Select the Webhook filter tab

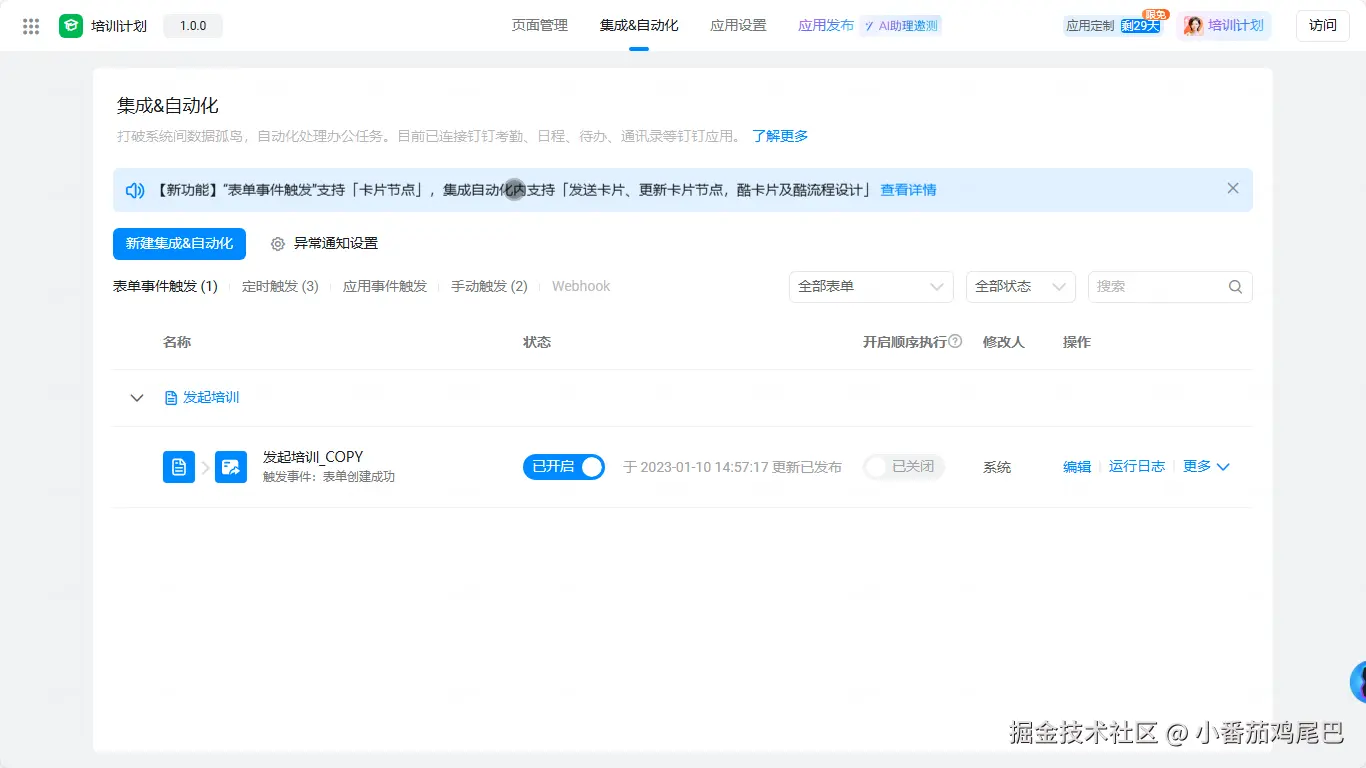pyautogui.click(x=581, y=287)
